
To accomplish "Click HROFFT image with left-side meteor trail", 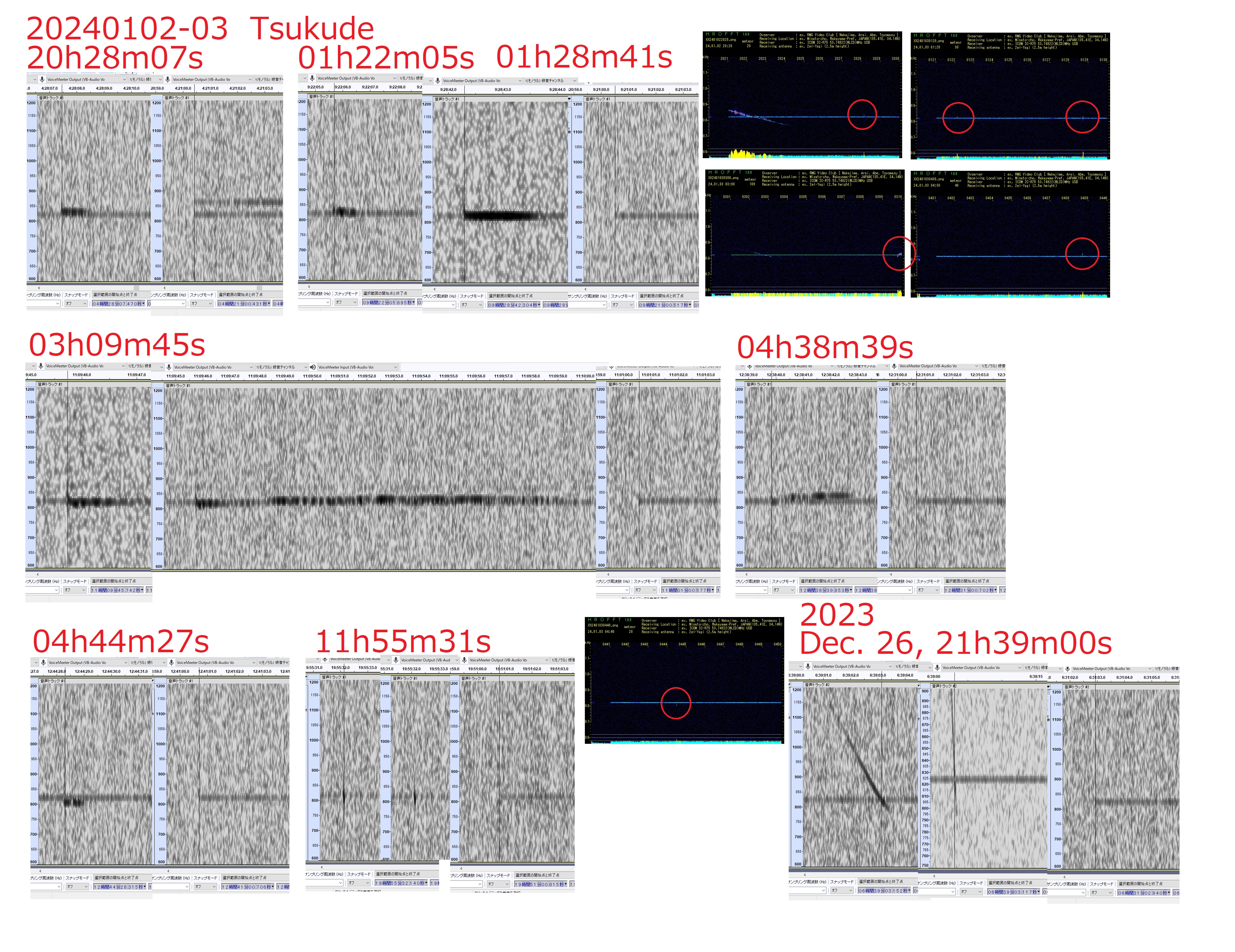I will pos(803,95).
